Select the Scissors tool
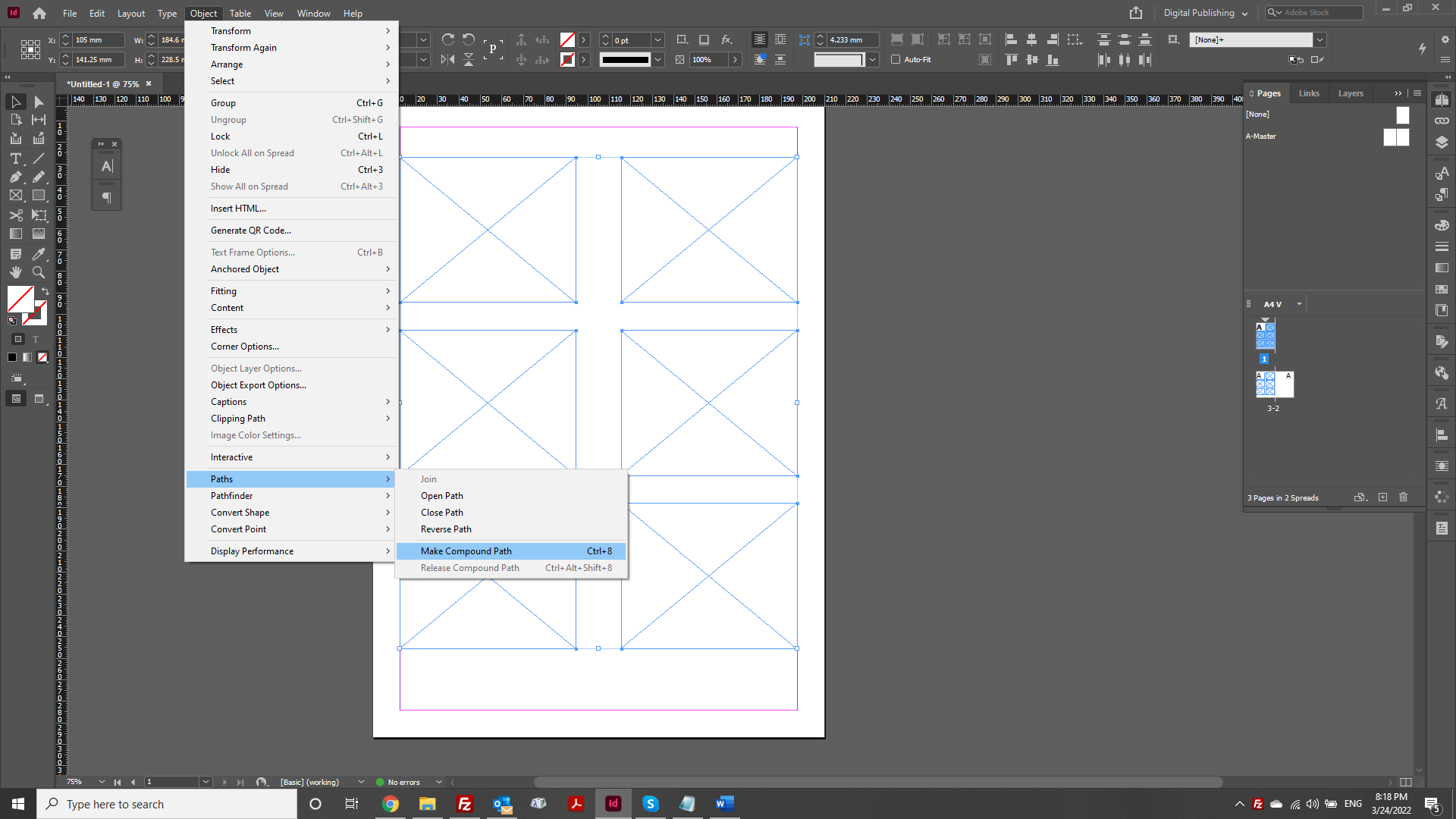1456x819 pixels. (x=15, y=215)
